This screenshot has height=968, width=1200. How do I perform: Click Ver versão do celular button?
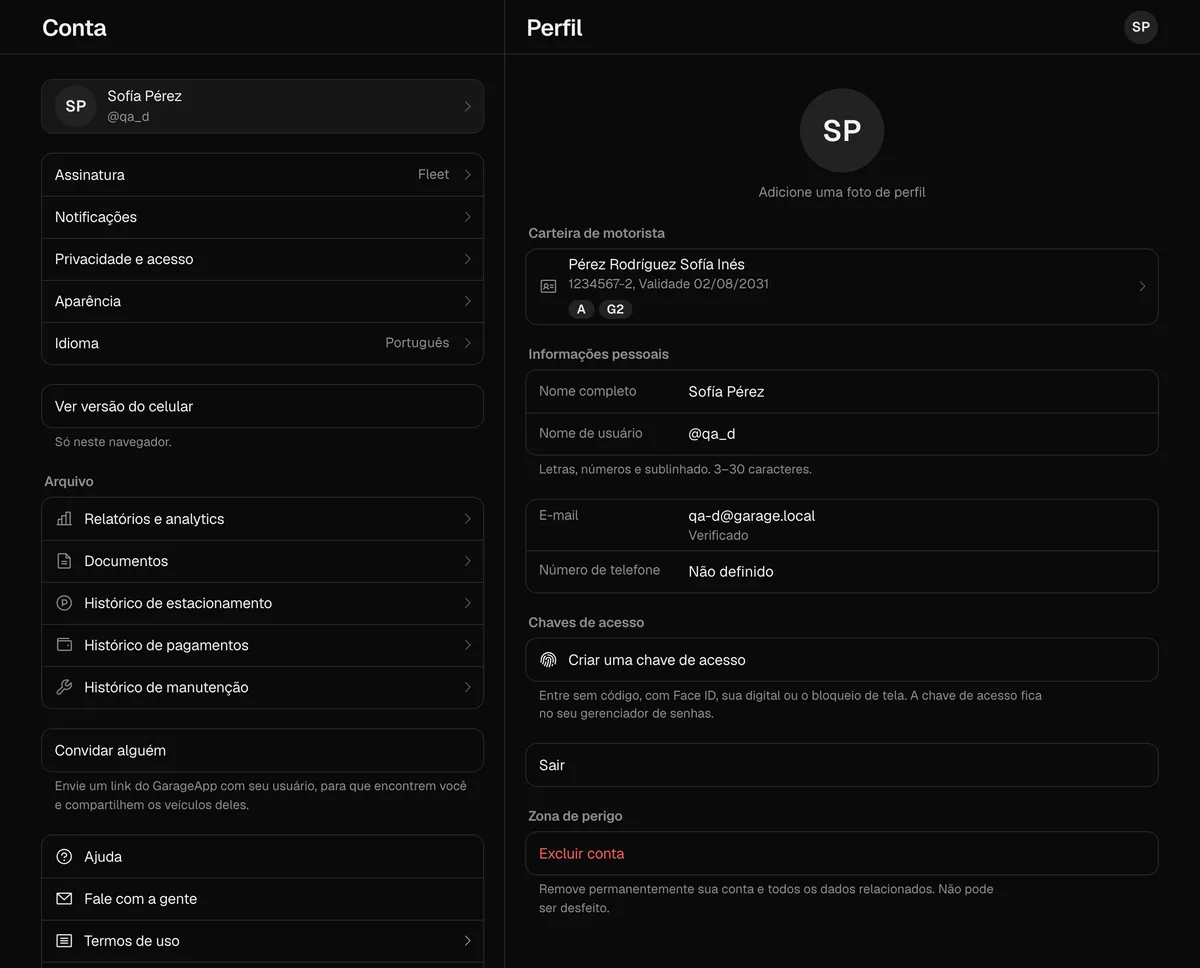(x=262, y=406)
